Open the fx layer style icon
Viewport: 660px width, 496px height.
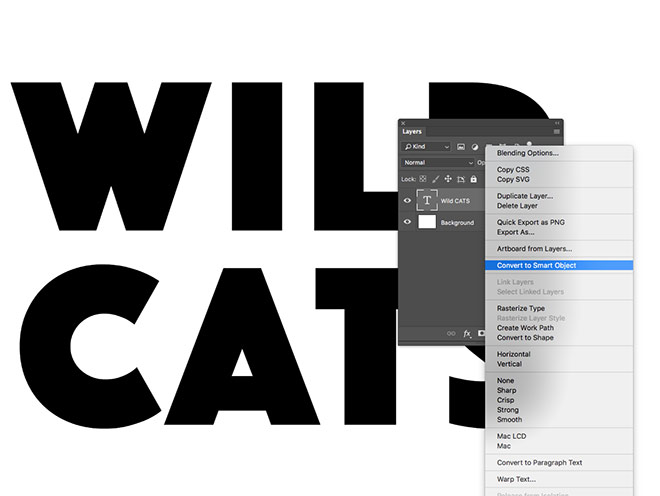click(467, 333)
